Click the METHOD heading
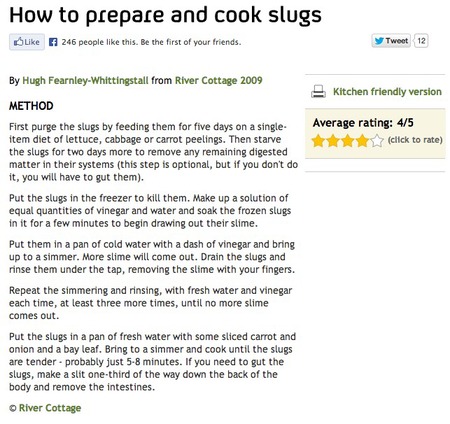Viewport: 450px width, 424px height. tap(31, 106)
